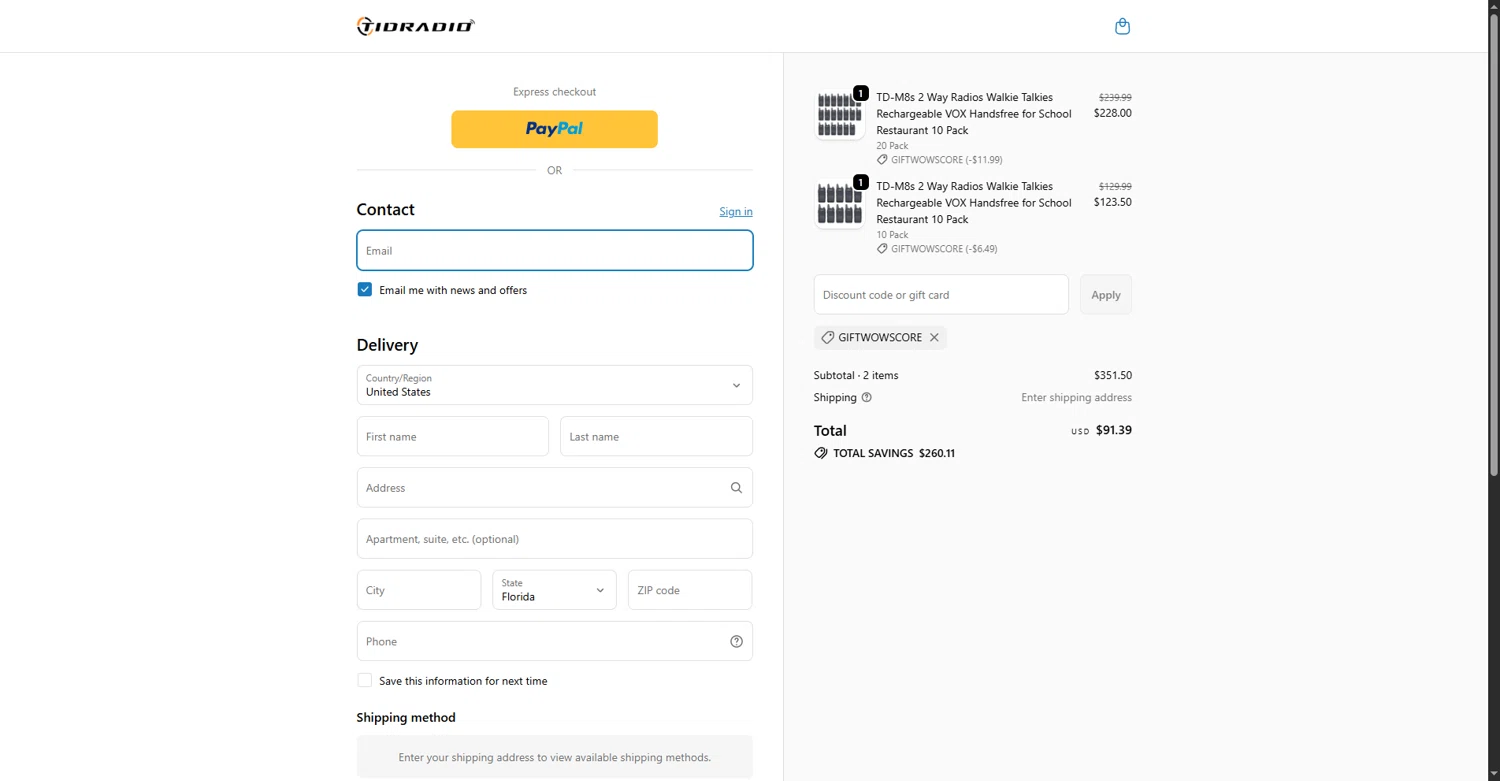This screenshot has width=1500, height=781.
Task: Click the Discount code or gift card field
Action: pos(940,295)
